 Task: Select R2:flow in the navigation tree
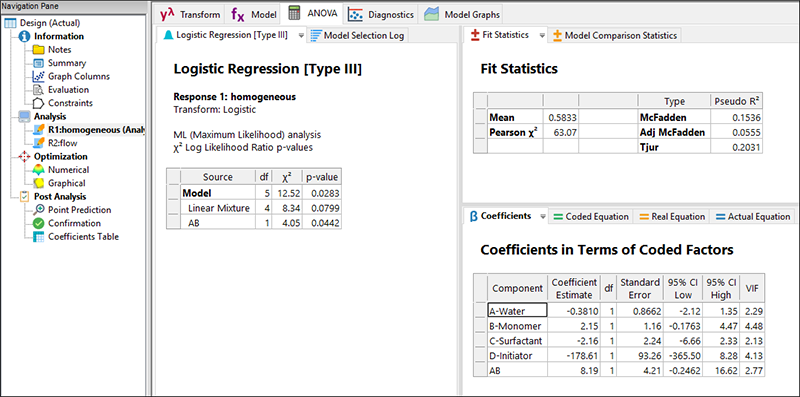63,143
